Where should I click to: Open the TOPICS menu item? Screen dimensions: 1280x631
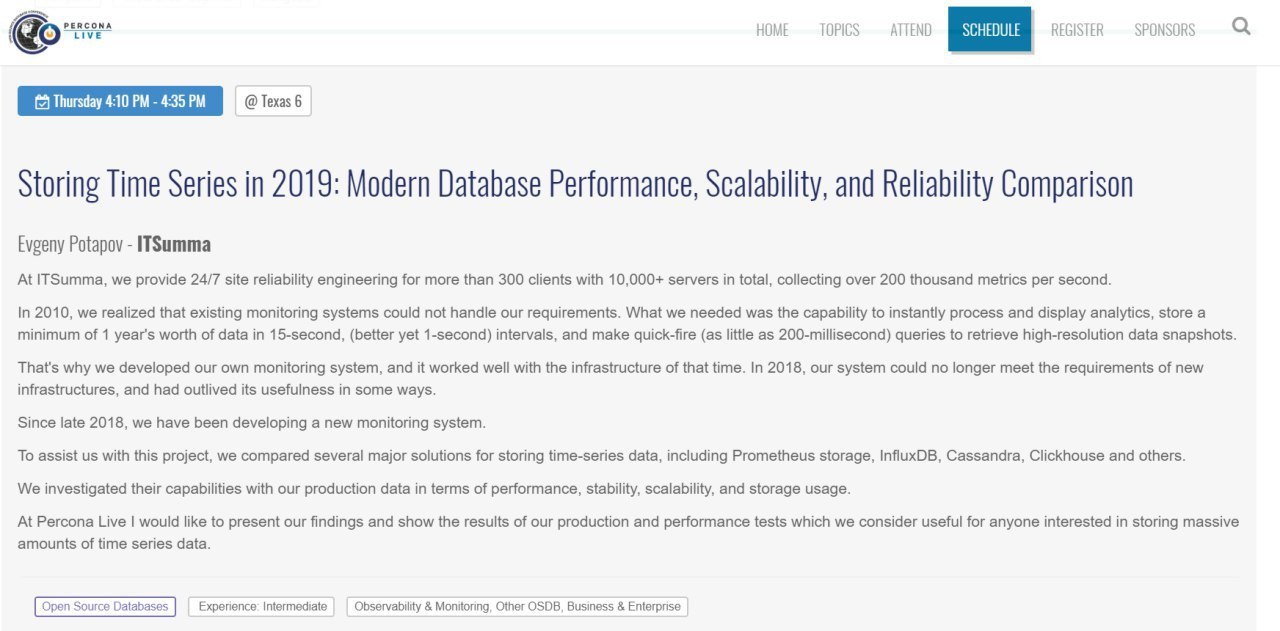[x=839, y=30]
